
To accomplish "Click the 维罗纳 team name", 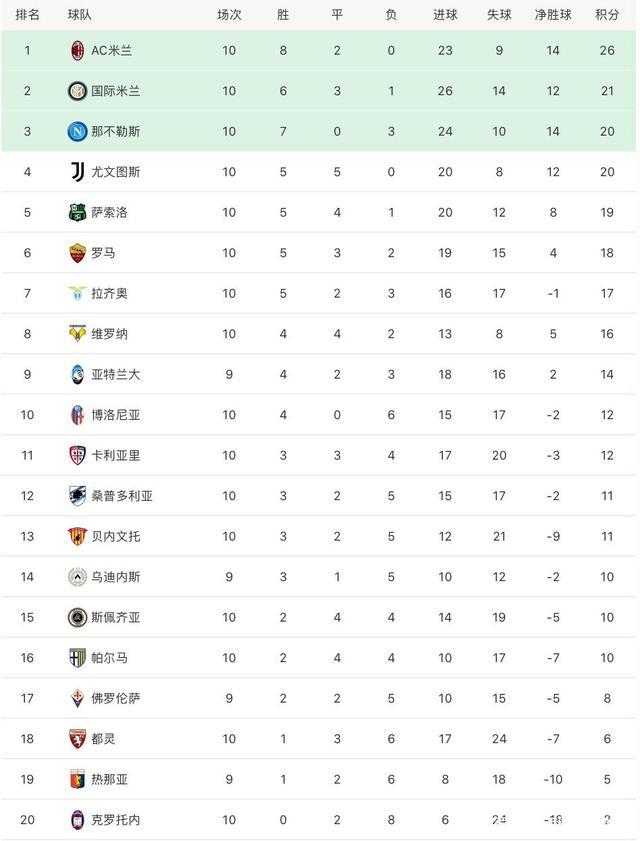I will click(x=110, y=334).
